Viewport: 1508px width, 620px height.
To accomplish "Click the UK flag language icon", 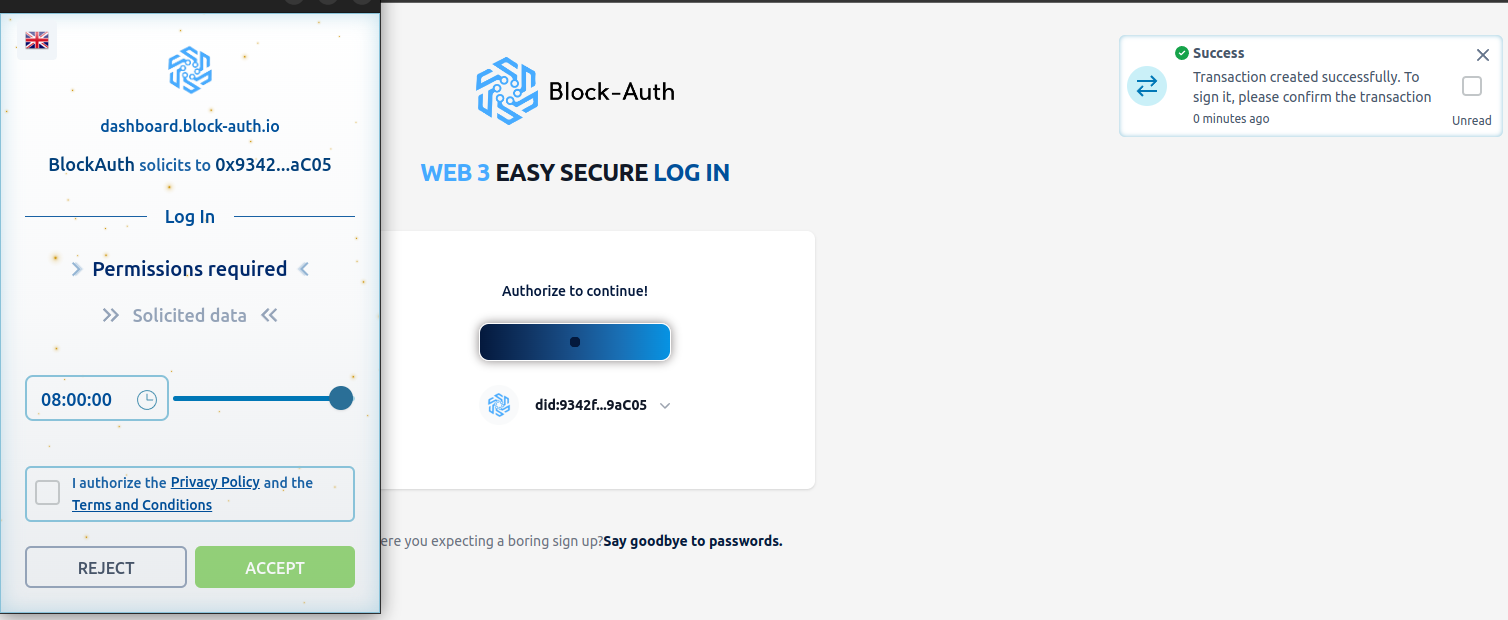I will (x=37, y=40).
